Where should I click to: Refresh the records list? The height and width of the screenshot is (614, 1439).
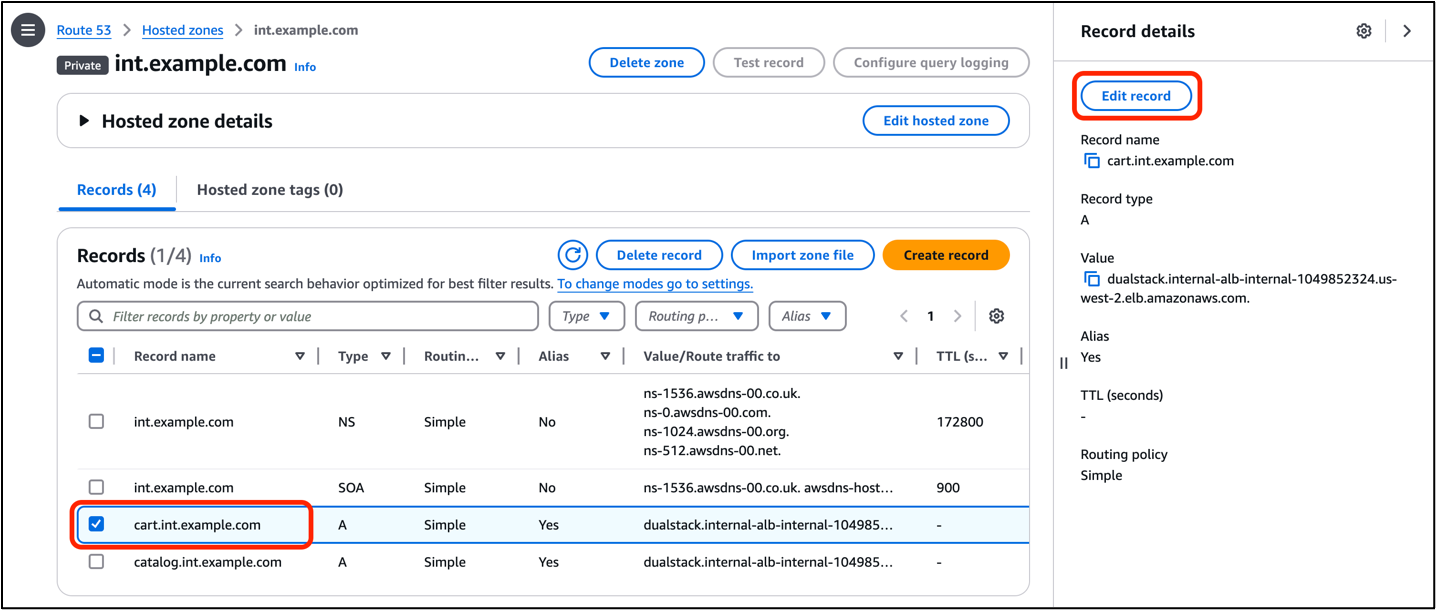coord(573,255)
